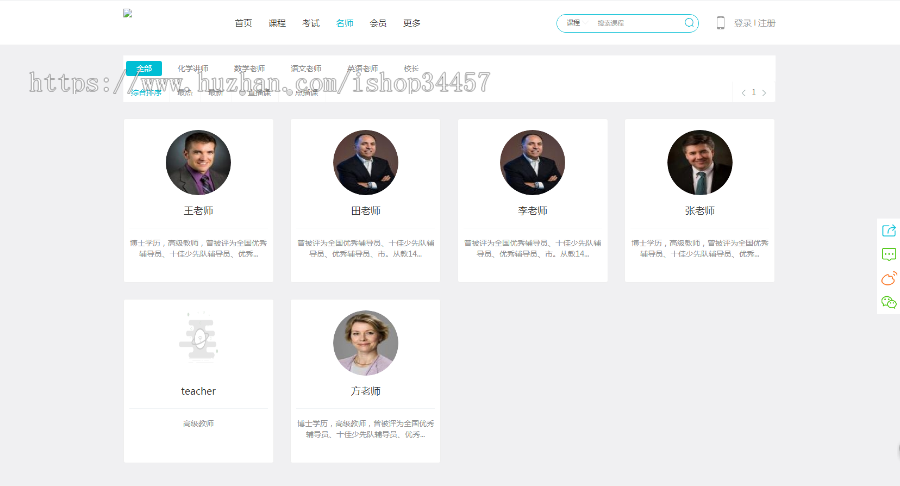Click 田老师's profile photo
Image resolution: width=900 pixels, height=486 pixels.
click(366, 162)
